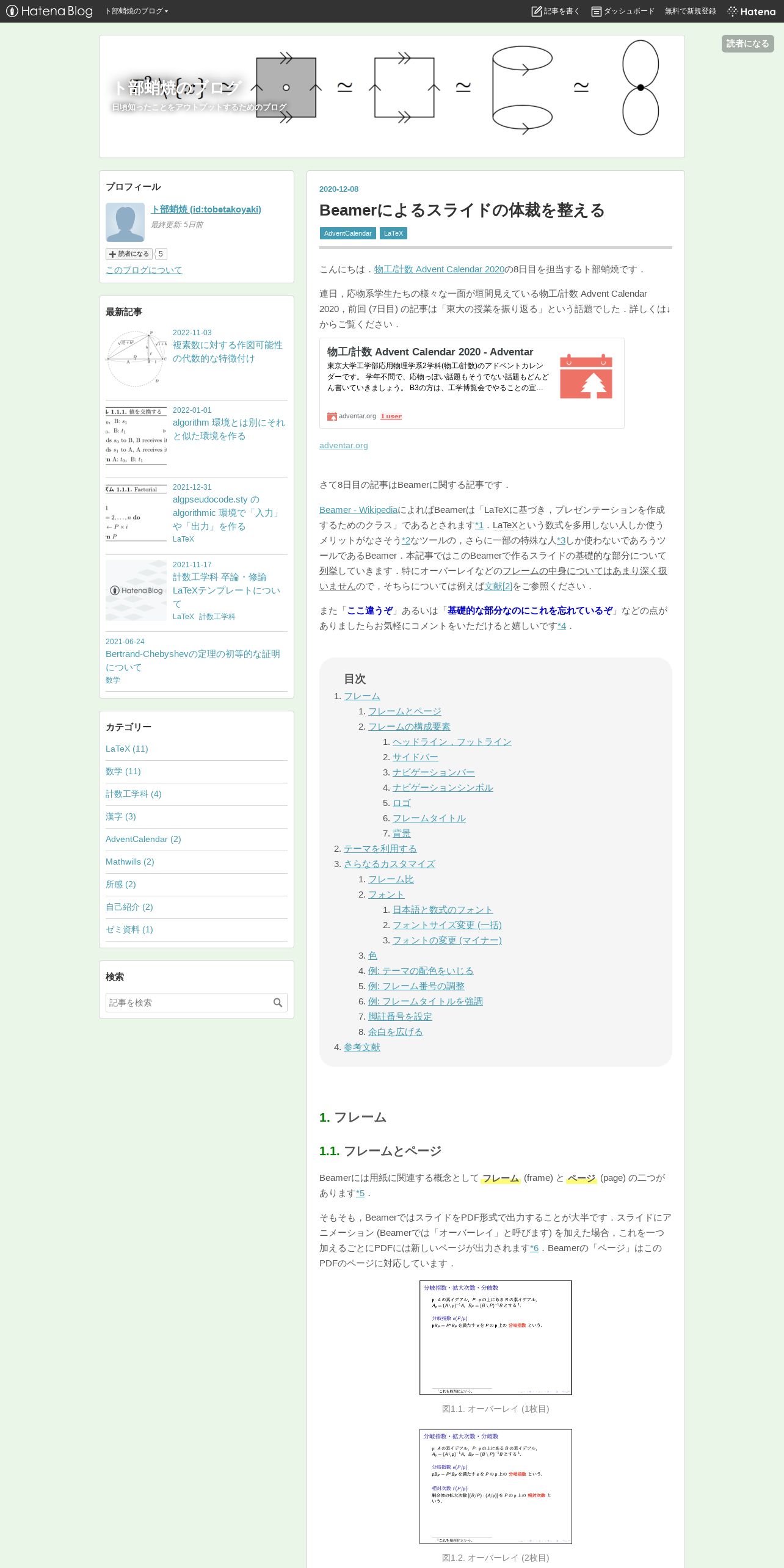Click the 記事を書く pencil icon

pyautogui.click(x=537, y=11)
